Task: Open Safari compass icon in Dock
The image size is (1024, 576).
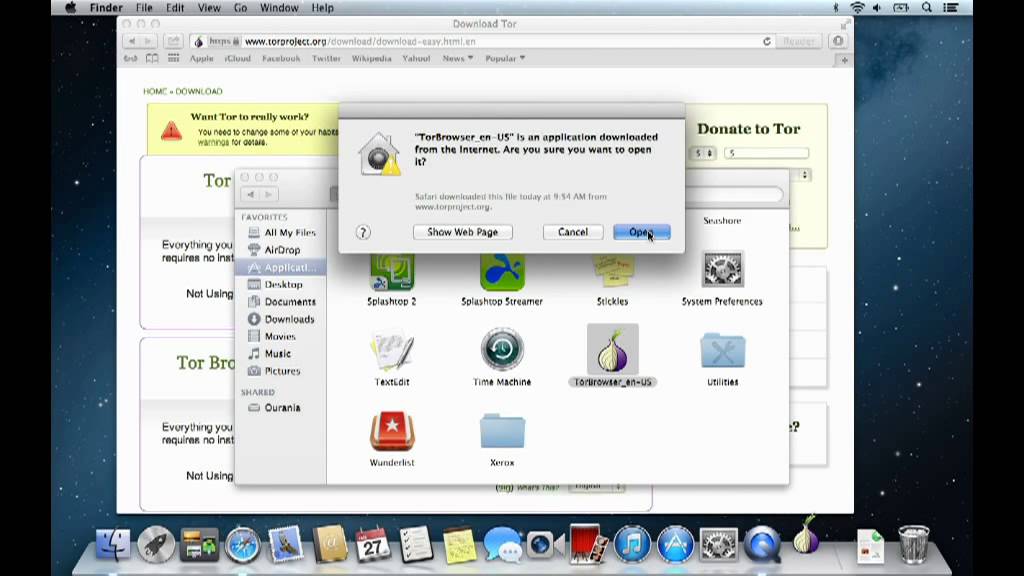Action: click(243, 545)
